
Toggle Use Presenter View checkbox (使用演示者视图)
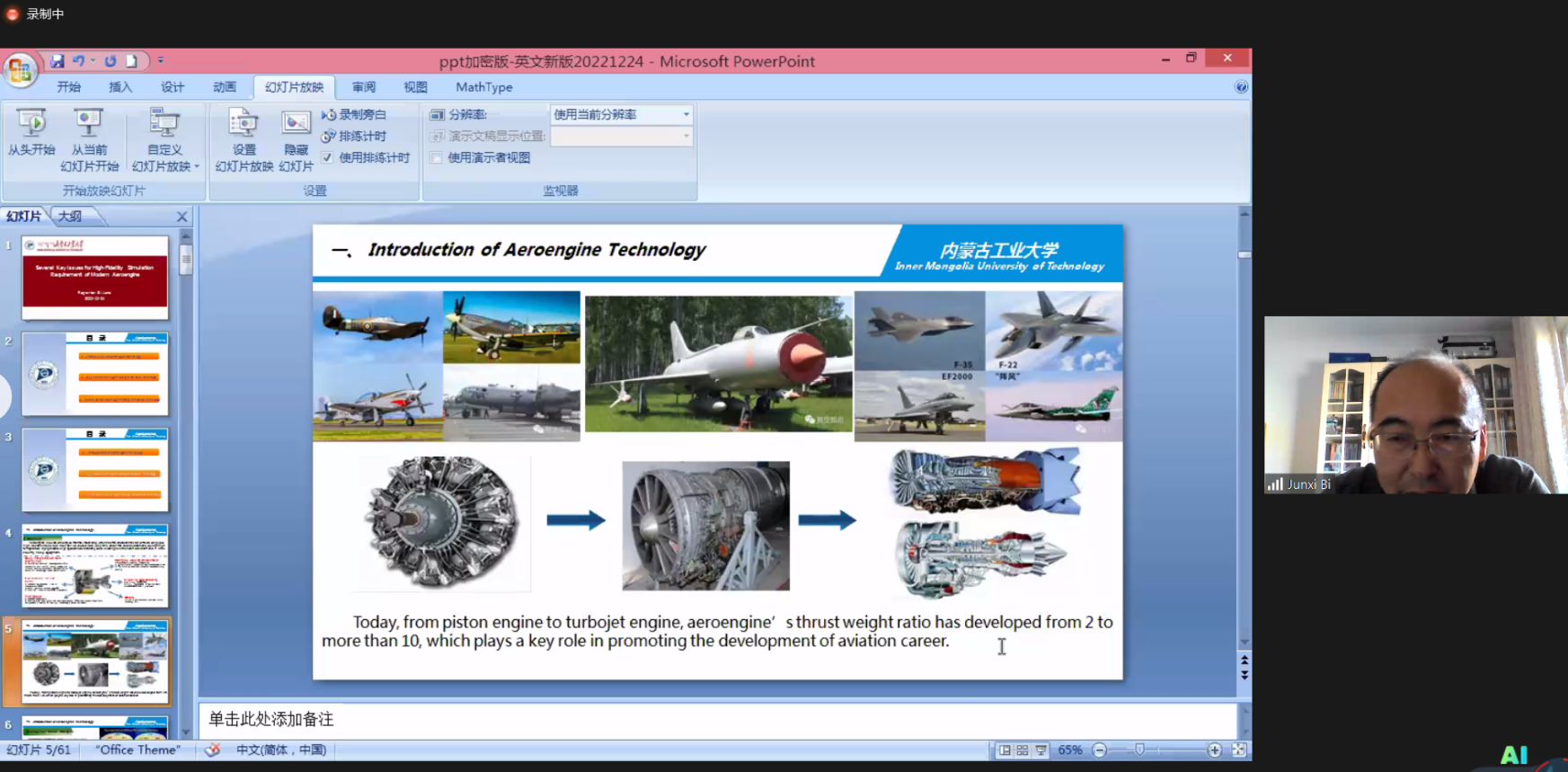(437, 157)
